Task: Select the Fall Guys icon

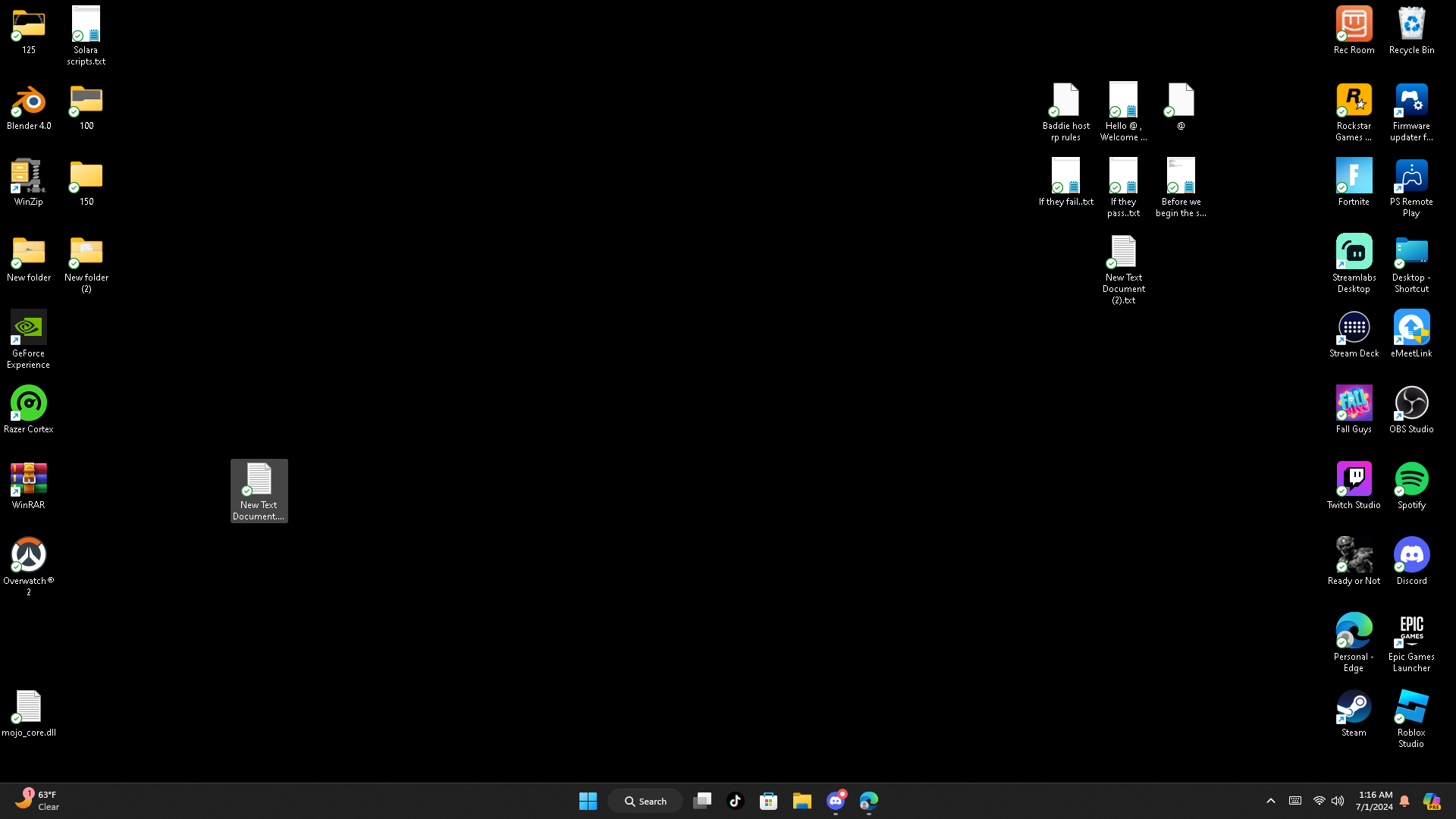Action: 1354,410
